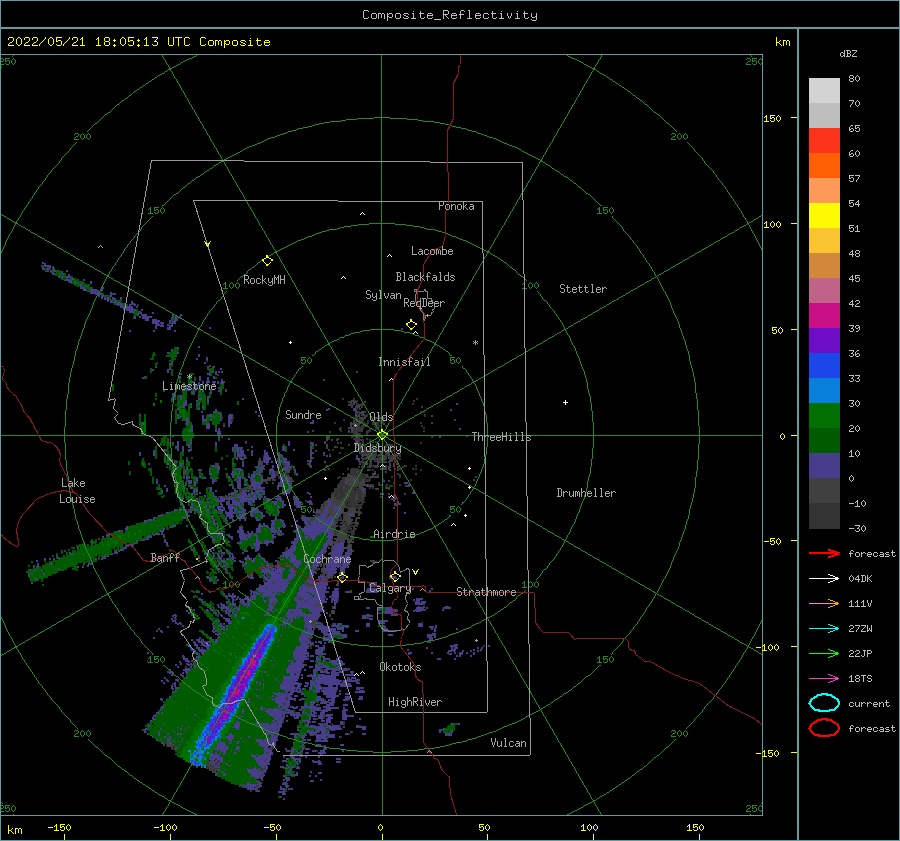Choose the bright green 30 dBZ swatch
Screen dimensions: 900x841
(x=824, y=415)
